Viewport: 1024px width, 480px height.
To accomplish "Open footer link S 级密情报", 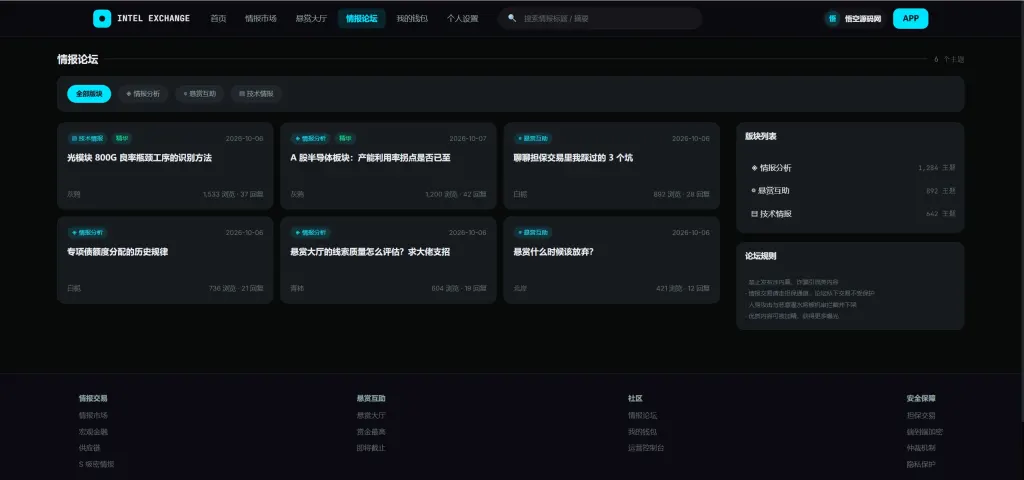I will (x=97, y=464).
